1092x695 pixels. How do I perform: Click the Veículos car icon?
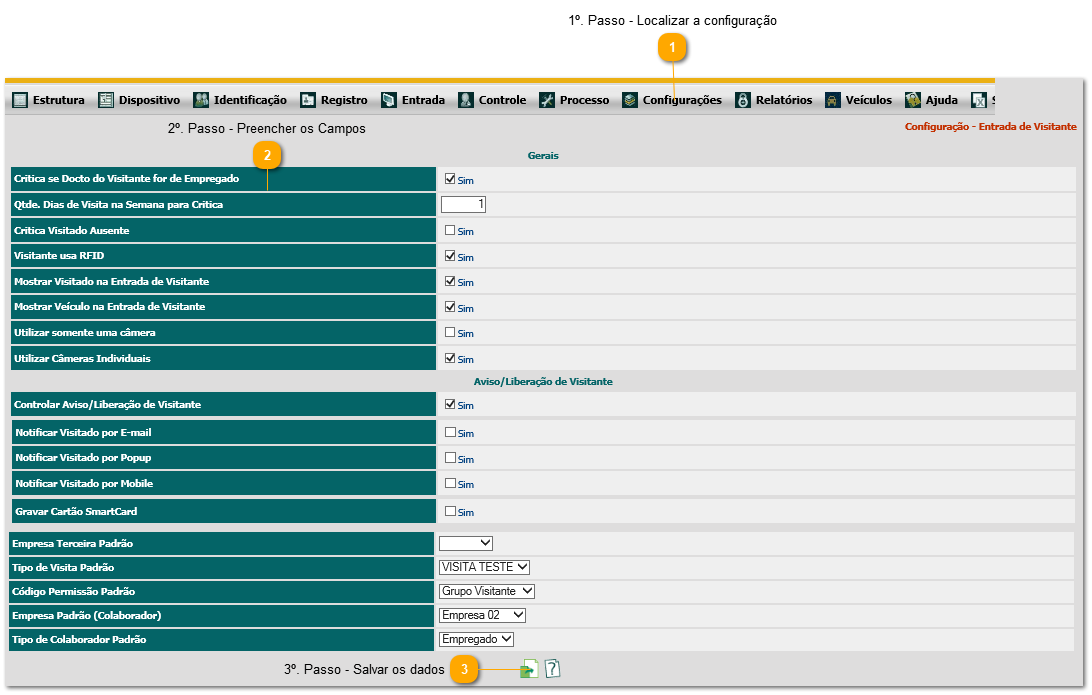click(x=832, y=100)
